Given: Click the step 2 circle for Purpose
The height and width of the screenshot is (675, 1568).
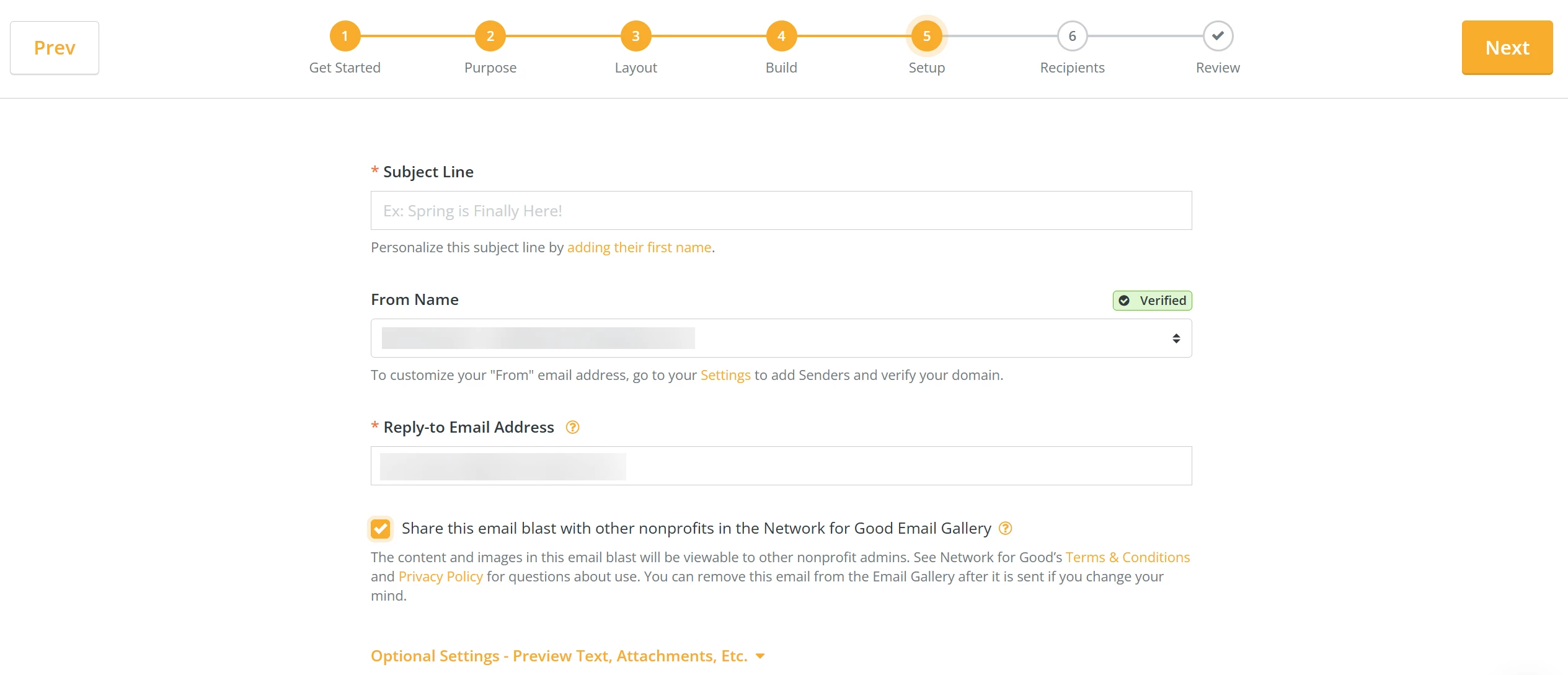Looking at the screenshot, I should [490, 36].
